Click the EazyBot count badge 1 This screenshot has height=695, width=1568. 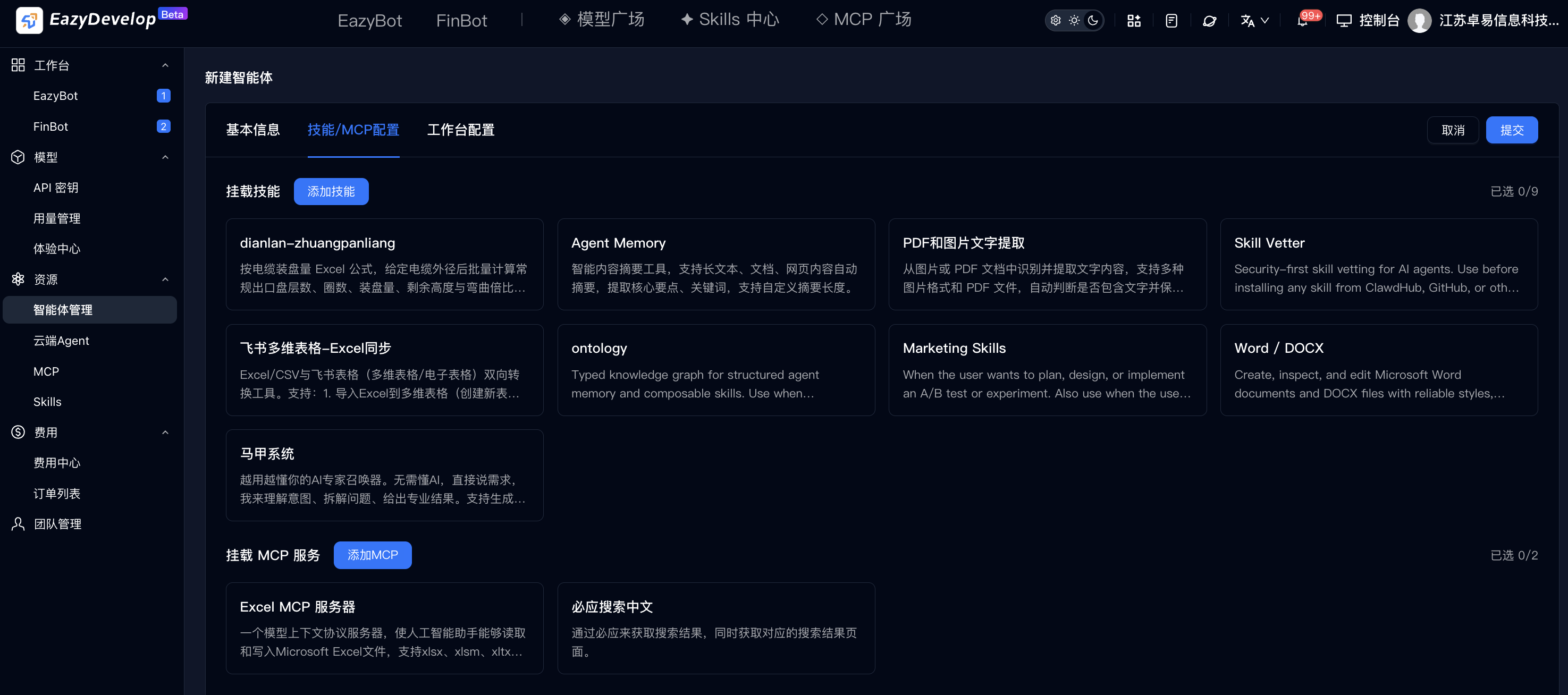[163, 96]
